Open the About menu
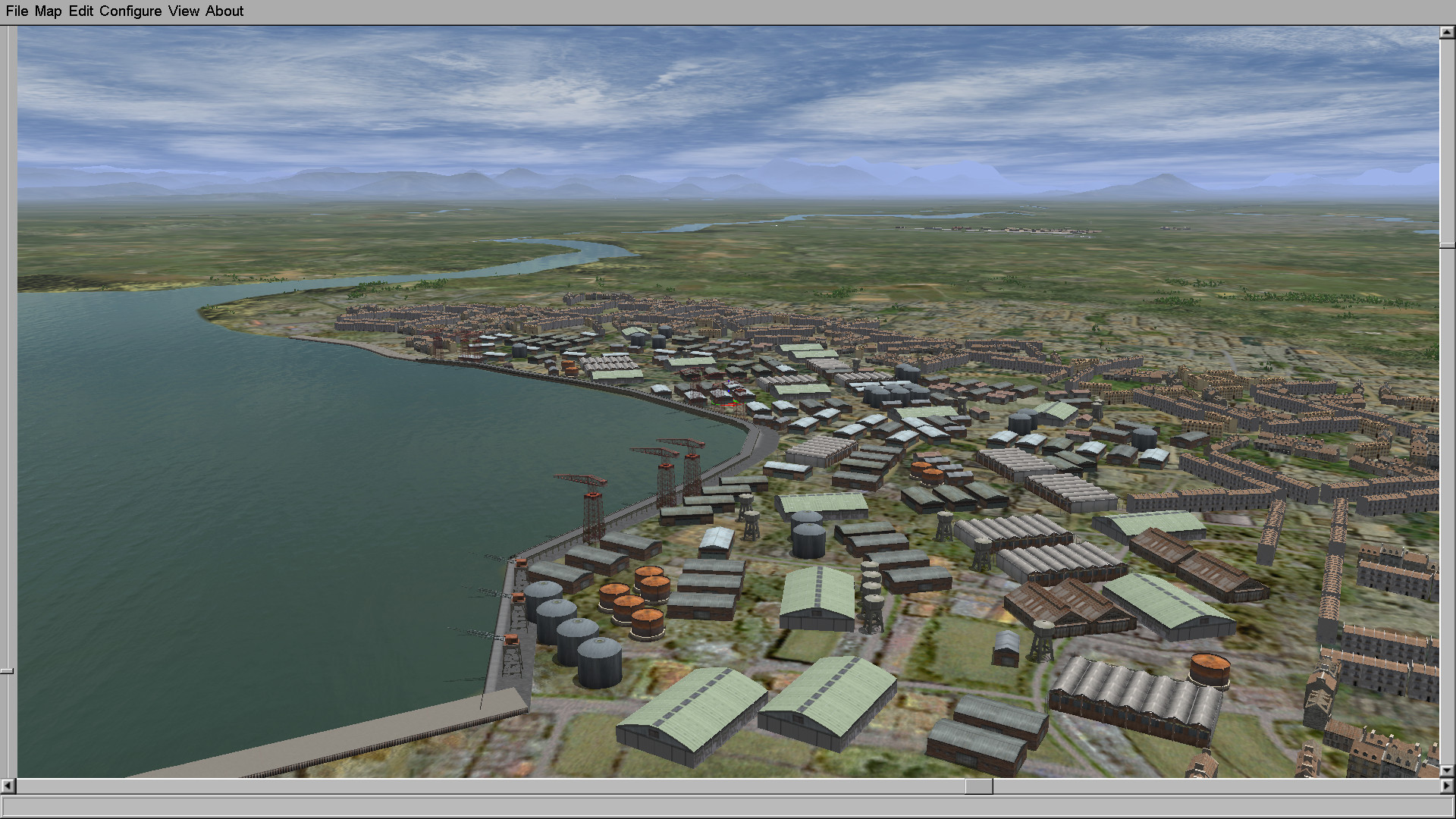1456x819 pixels. pos(224,11)
